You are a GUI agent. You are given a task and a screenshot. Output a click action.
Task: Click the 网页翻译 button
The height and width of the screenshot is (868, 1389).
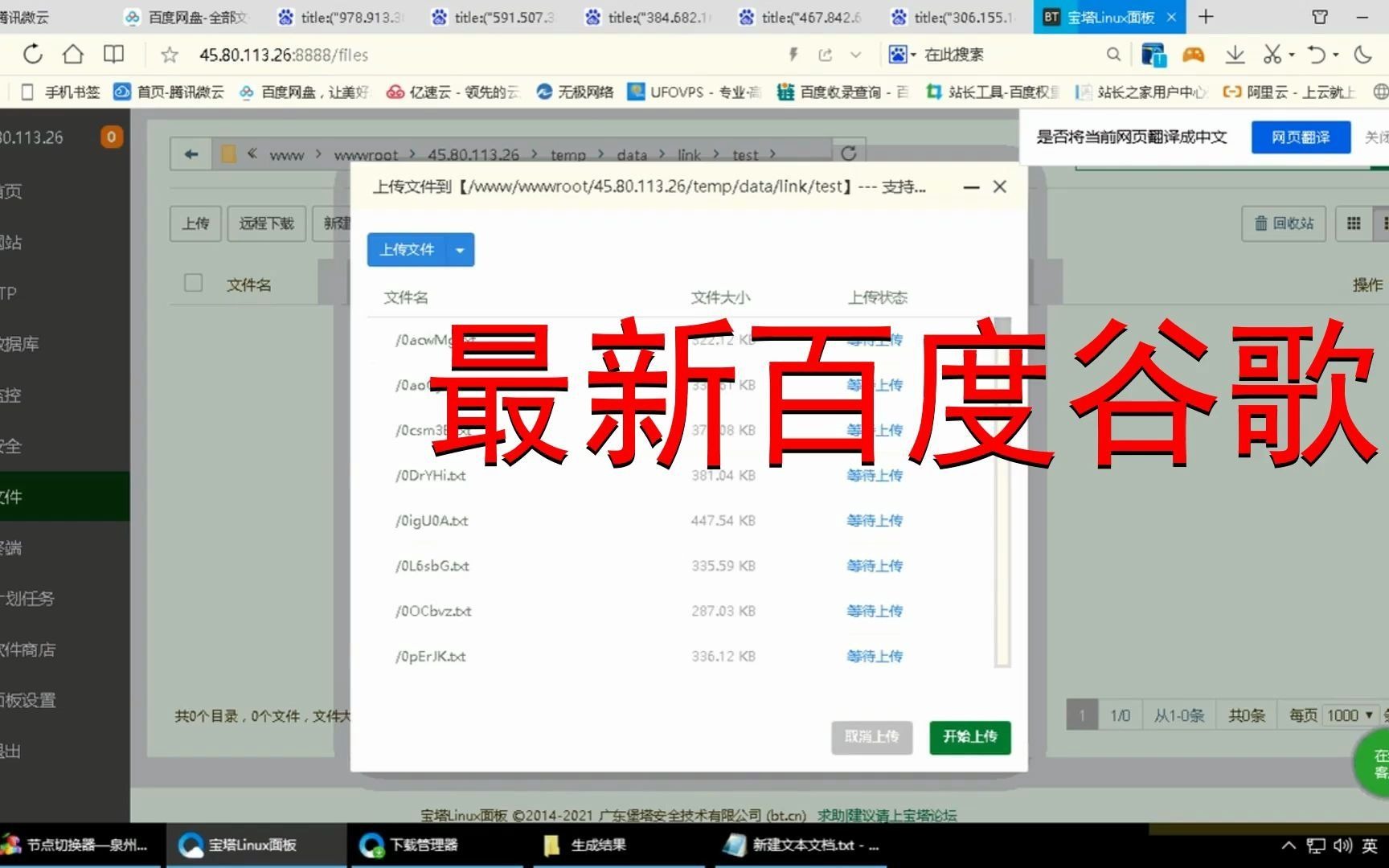coord(1301,137)
